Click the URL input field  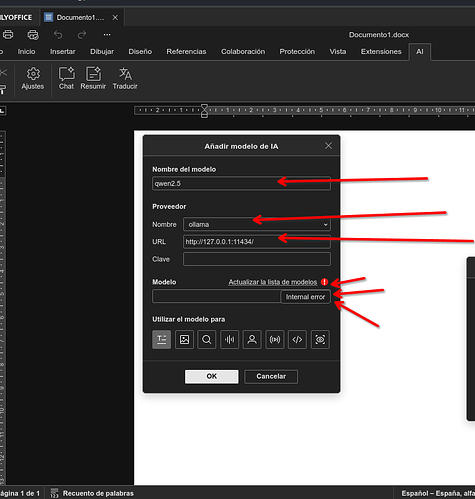point(257,242)
